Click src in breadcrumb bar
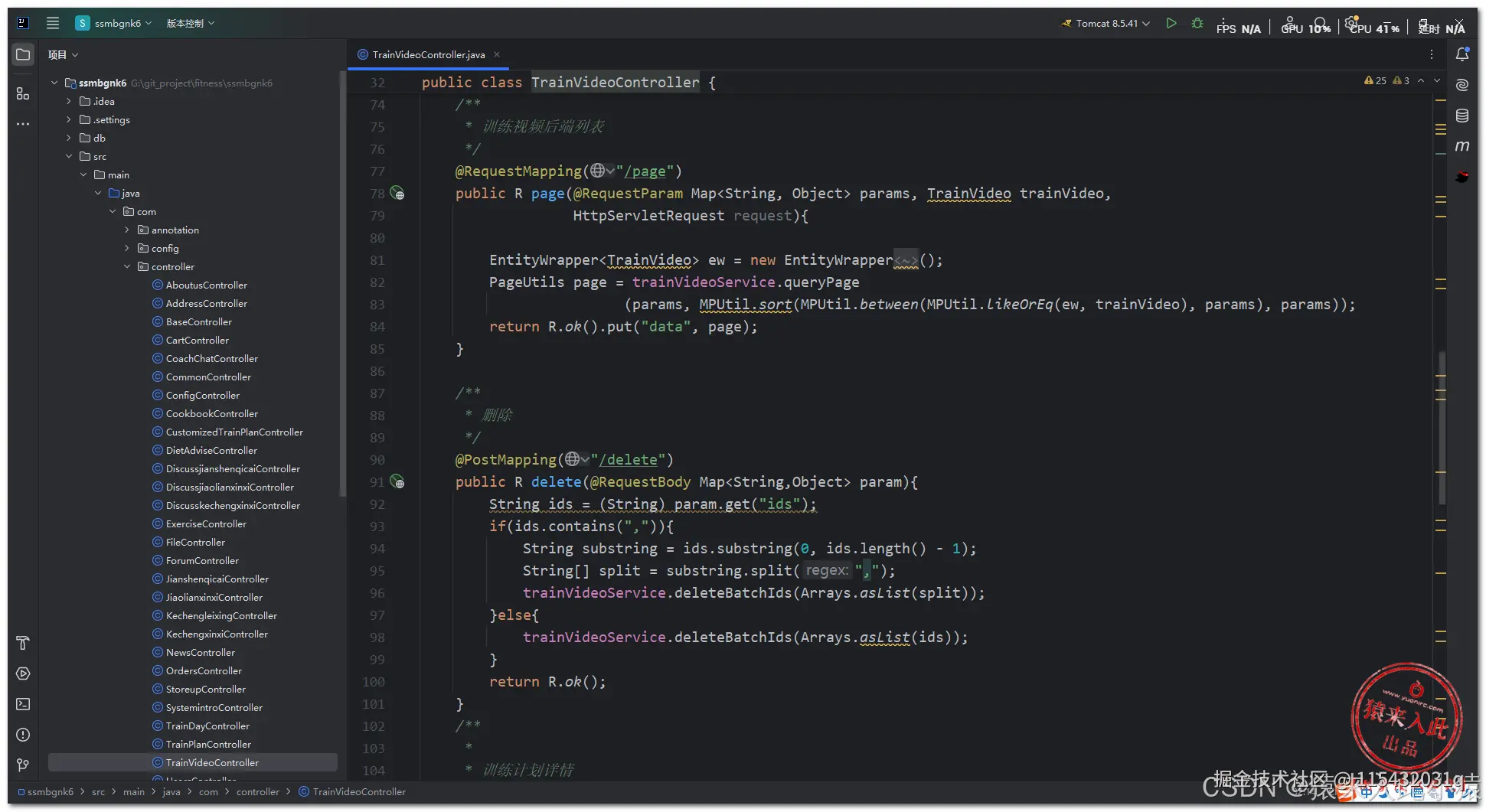This screenshot has height=812, width=1486. tap(98, 791)
